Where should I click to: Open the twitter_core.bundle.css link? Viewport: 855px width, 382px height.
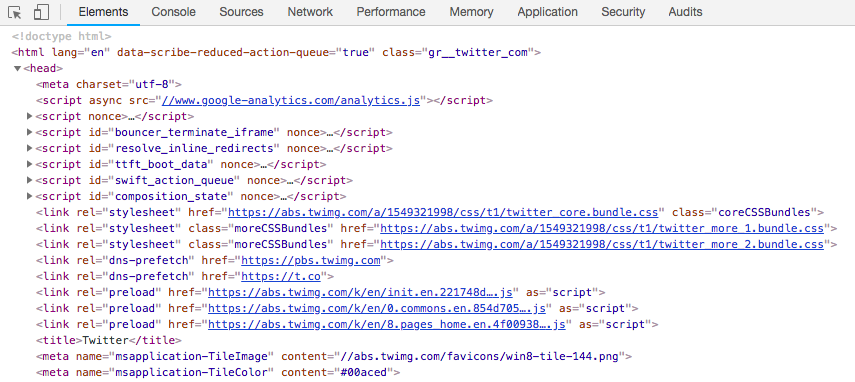point(444,213)
